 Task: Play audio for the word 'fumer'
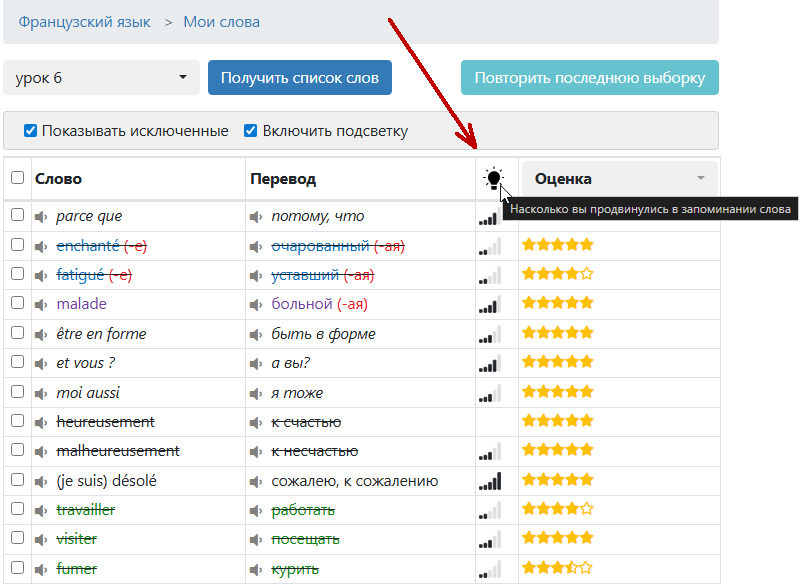(41, 569)
